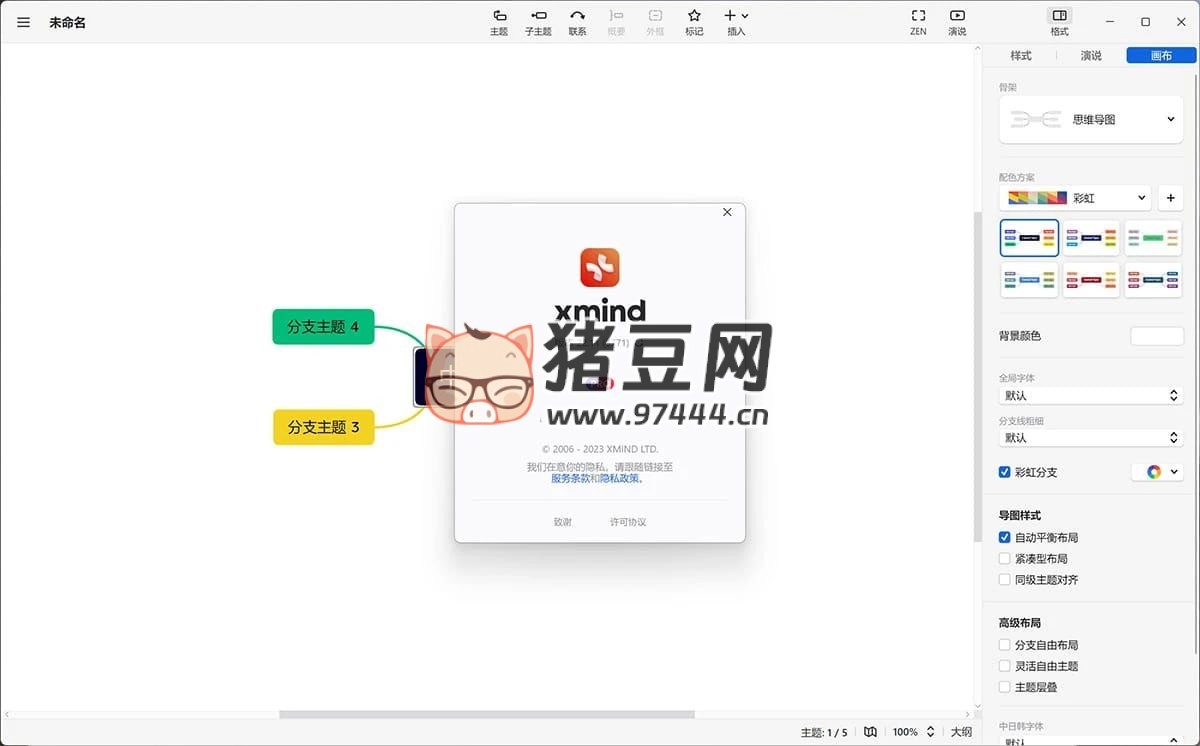The height and width of the screenshot is (746, 1200).
Task: Click 许可协议 in about dialog
Action: tap(628, 522)
